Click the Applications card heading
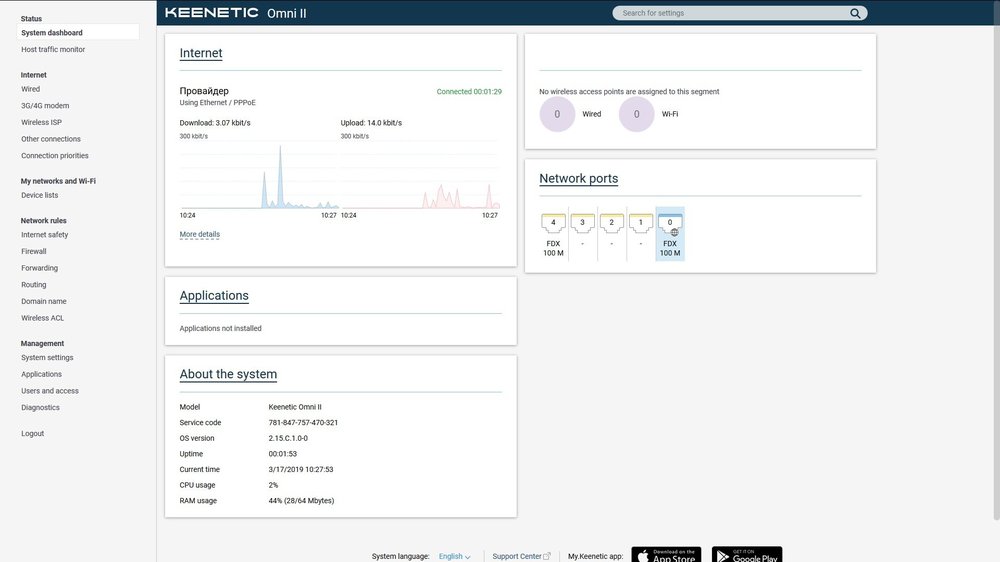 click(x=214, y=295)
